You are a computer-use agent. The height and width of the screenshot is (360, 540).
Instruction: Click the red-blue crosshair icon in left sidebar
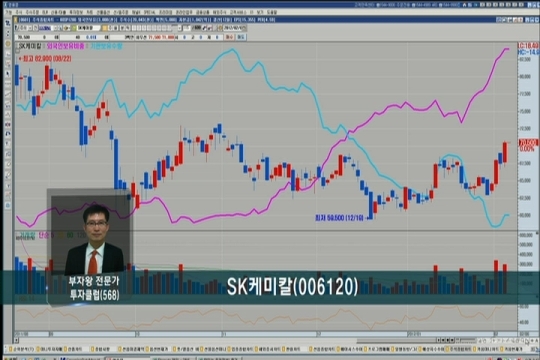(x=8, y=124)
